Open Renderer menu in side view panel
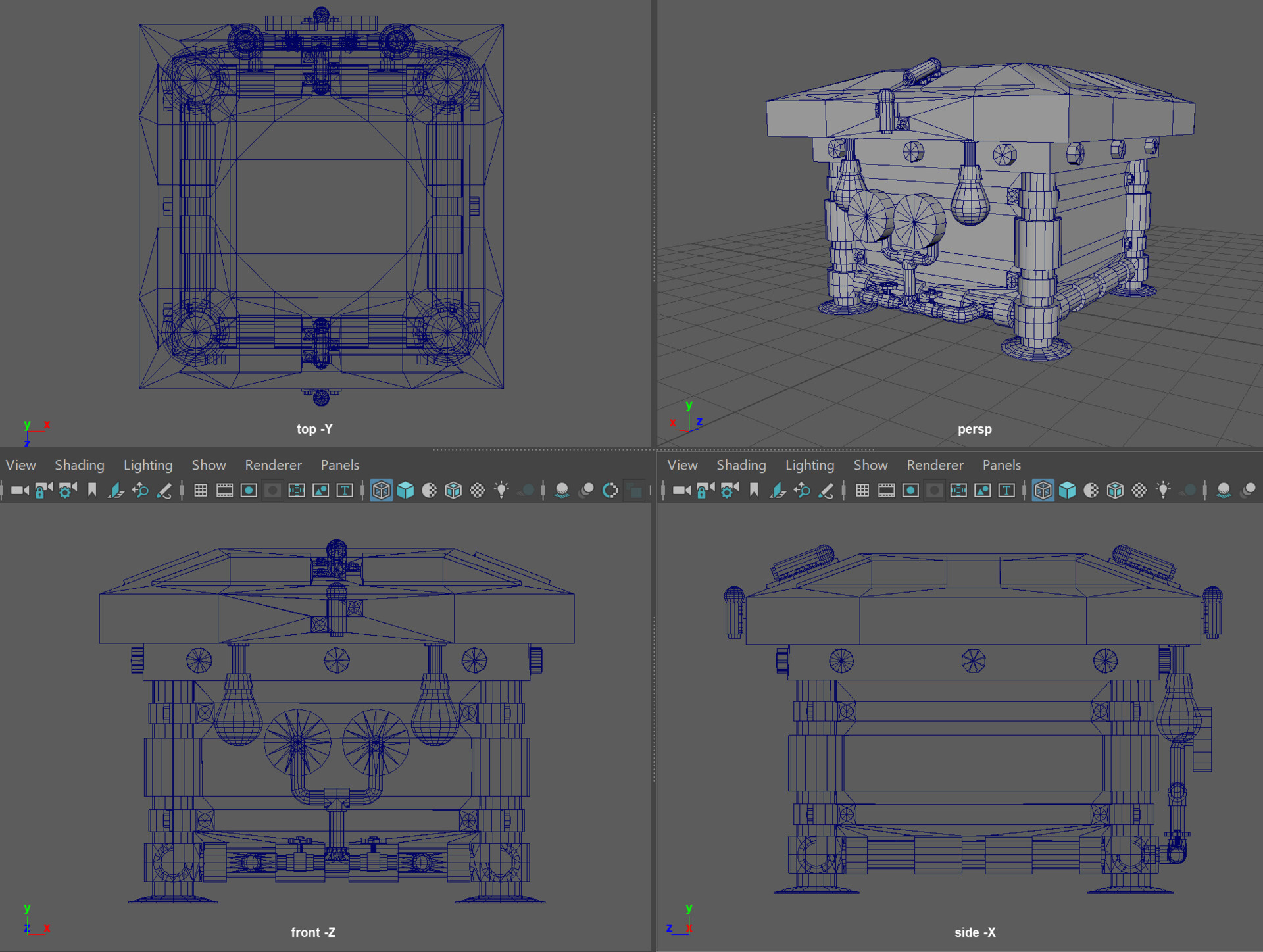 (x=934, y=465)
